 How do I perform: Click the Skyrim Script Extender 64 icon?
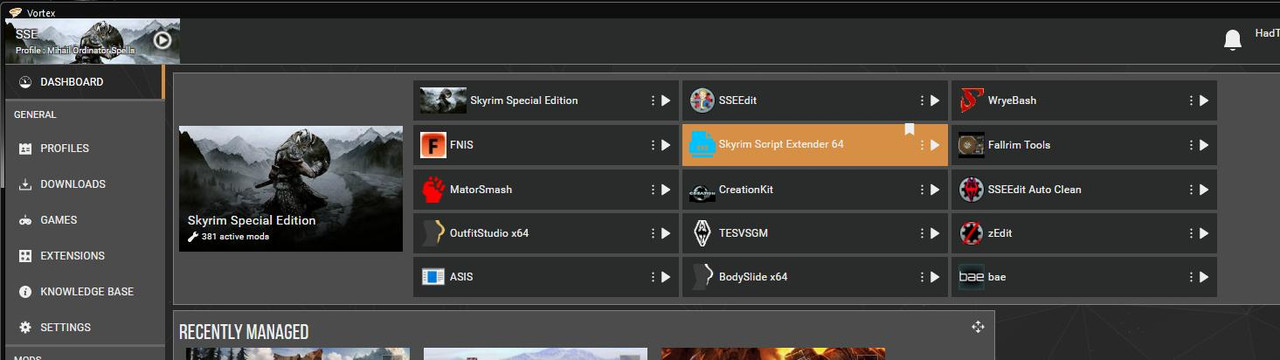point(702,145)
